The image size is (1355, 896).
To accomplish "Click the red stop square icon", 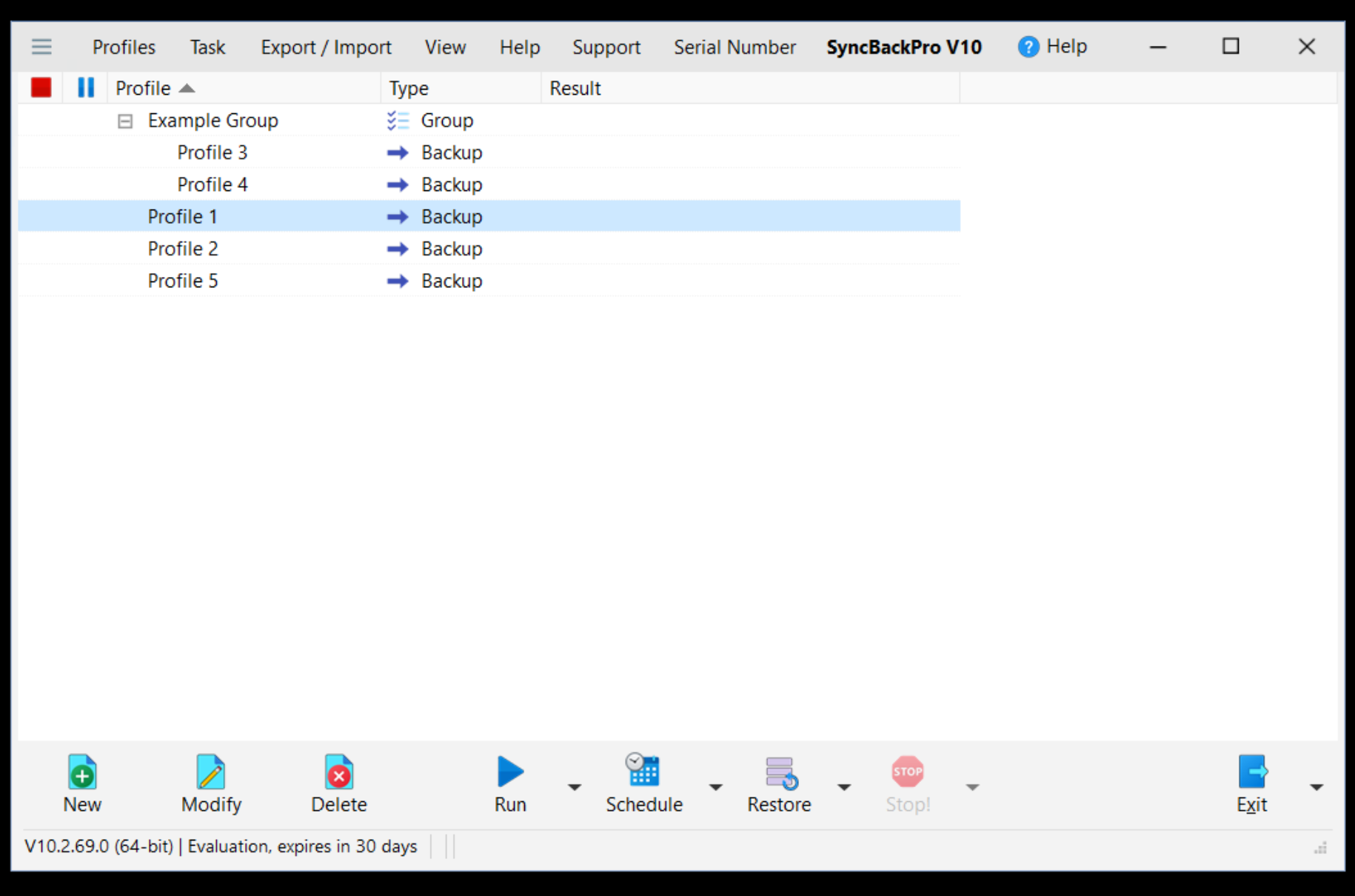I will tap(41, 88).
